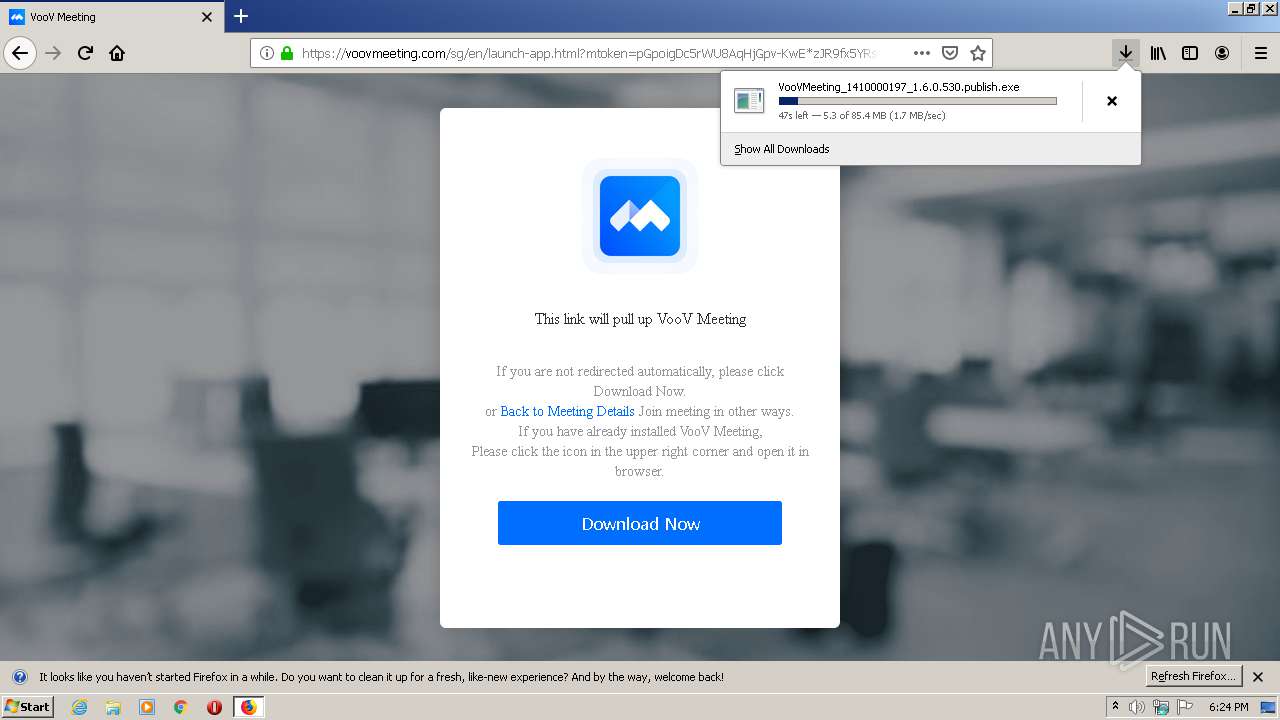Screen dimensions: 1280x720
Task: Open Opera from the taskbar
Action: click(214, 707)
